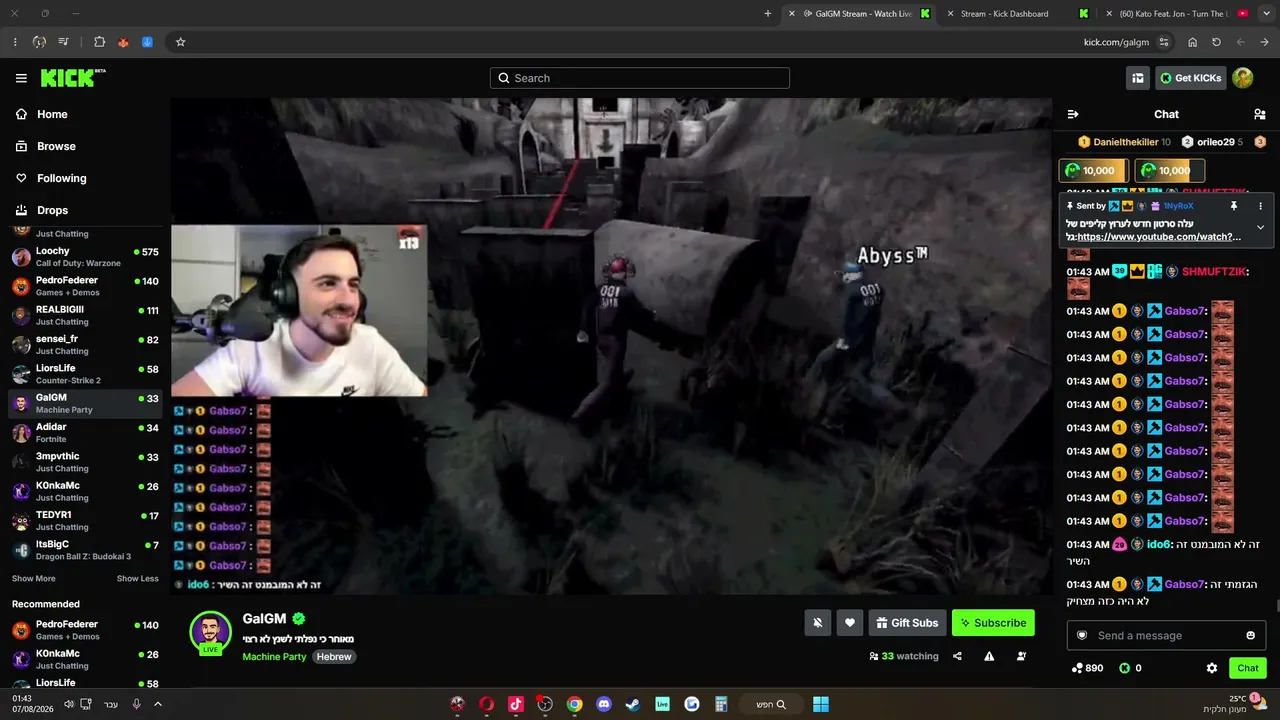Reload the page in the browser
The image size is (1280, 720).
(x=1216, y=42)
